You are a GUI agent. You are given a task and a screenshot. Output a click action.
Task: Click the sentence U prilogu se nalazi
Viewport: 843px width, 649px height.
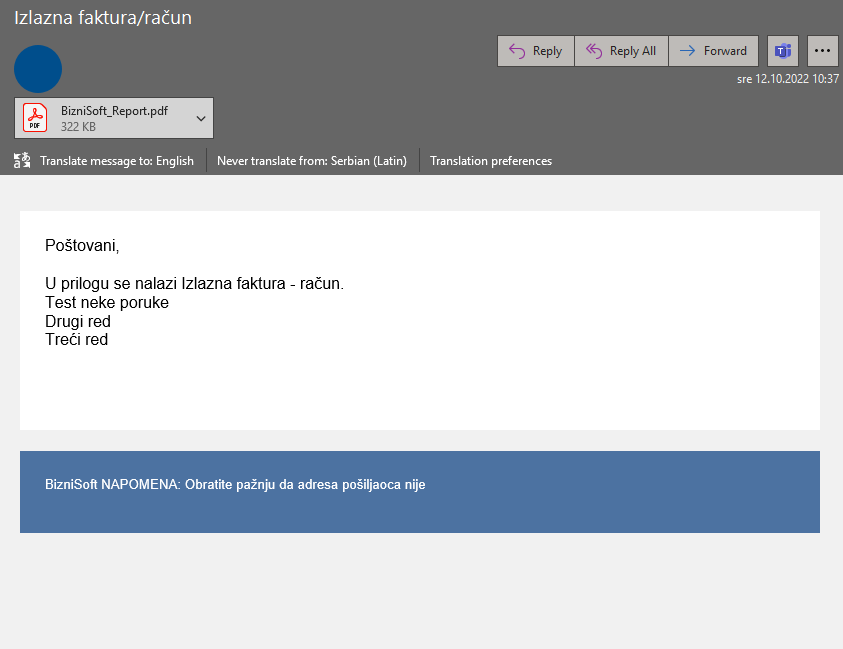point(194,284)
